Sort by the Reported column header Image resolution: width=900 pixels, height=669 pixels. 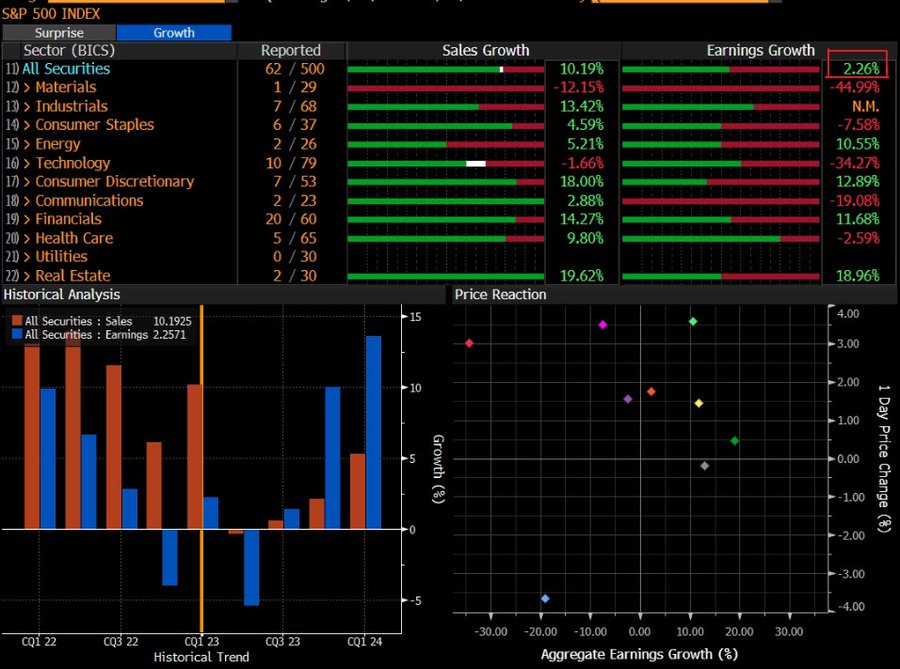[291, 50]
